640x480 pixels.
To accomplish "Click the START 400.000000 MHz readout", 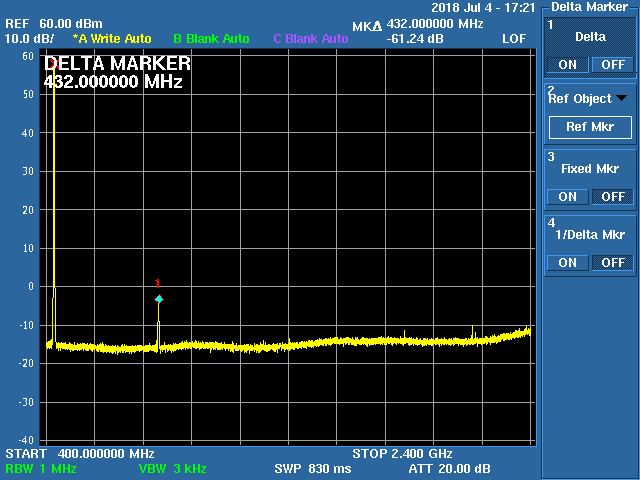I will click(80, 453).
